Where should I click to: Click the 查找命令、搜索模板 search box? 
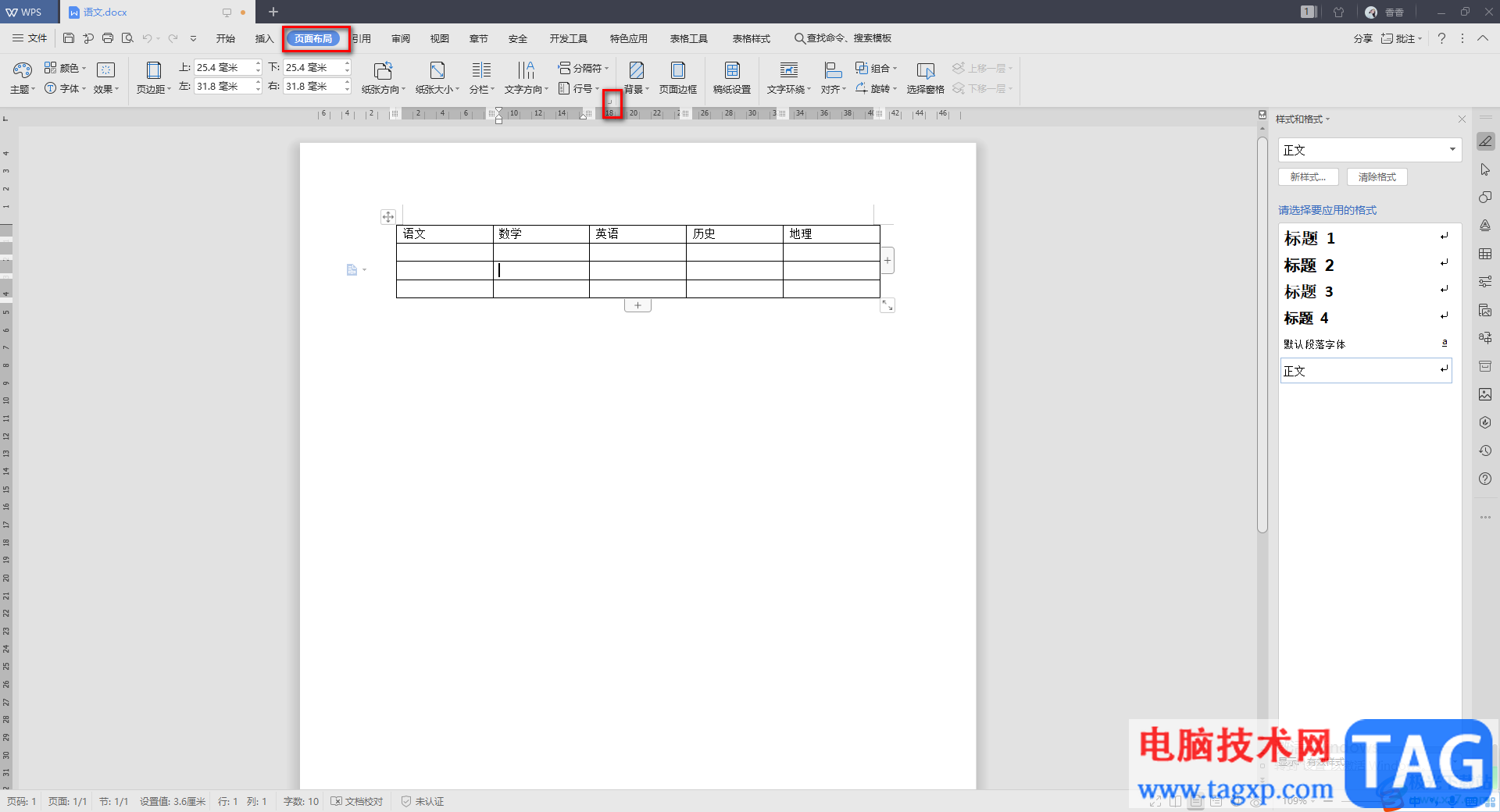click(x=843, y=38)
